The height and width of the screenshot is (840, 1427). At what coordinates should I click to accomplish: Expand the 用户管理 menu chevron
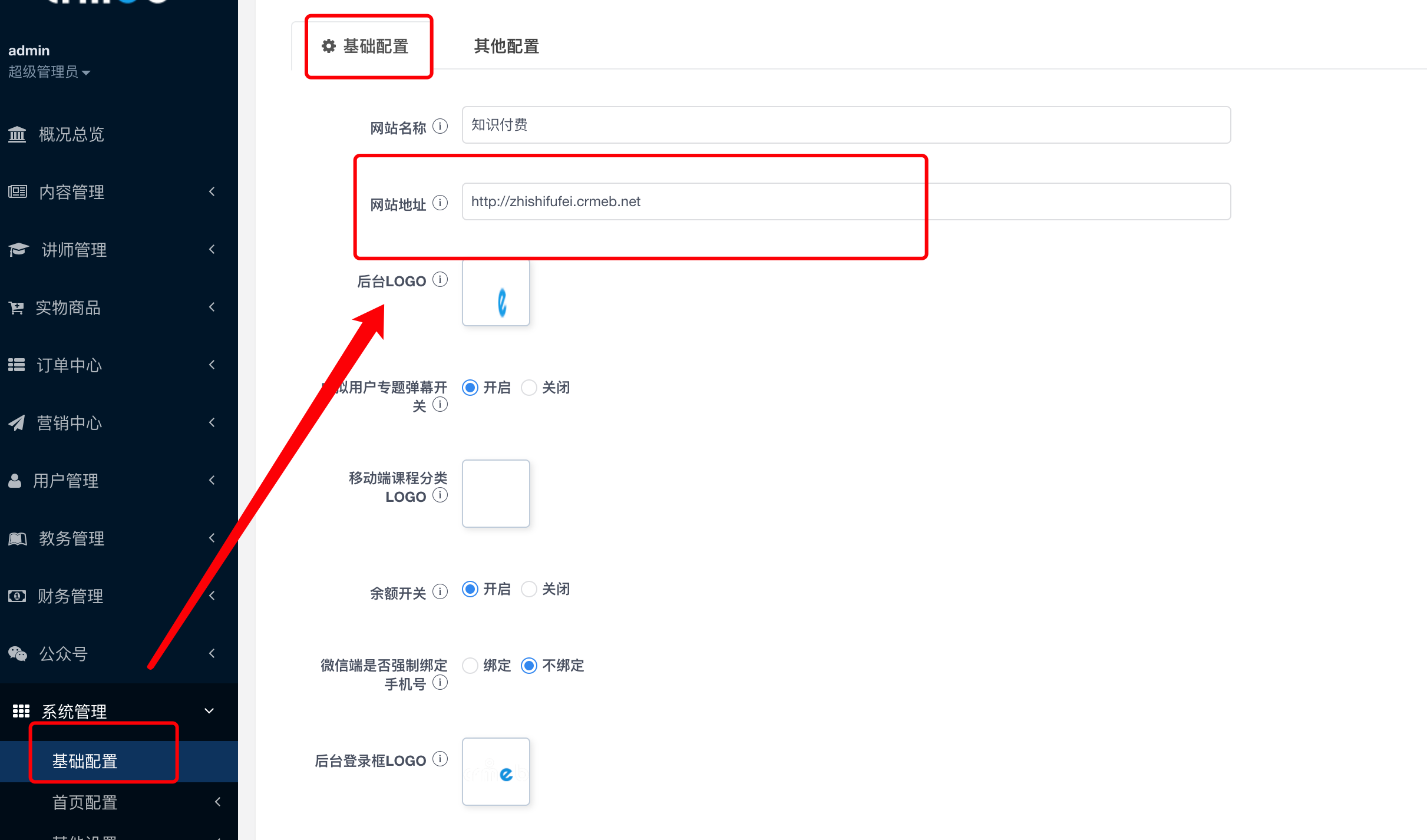[x=212, y=480]
